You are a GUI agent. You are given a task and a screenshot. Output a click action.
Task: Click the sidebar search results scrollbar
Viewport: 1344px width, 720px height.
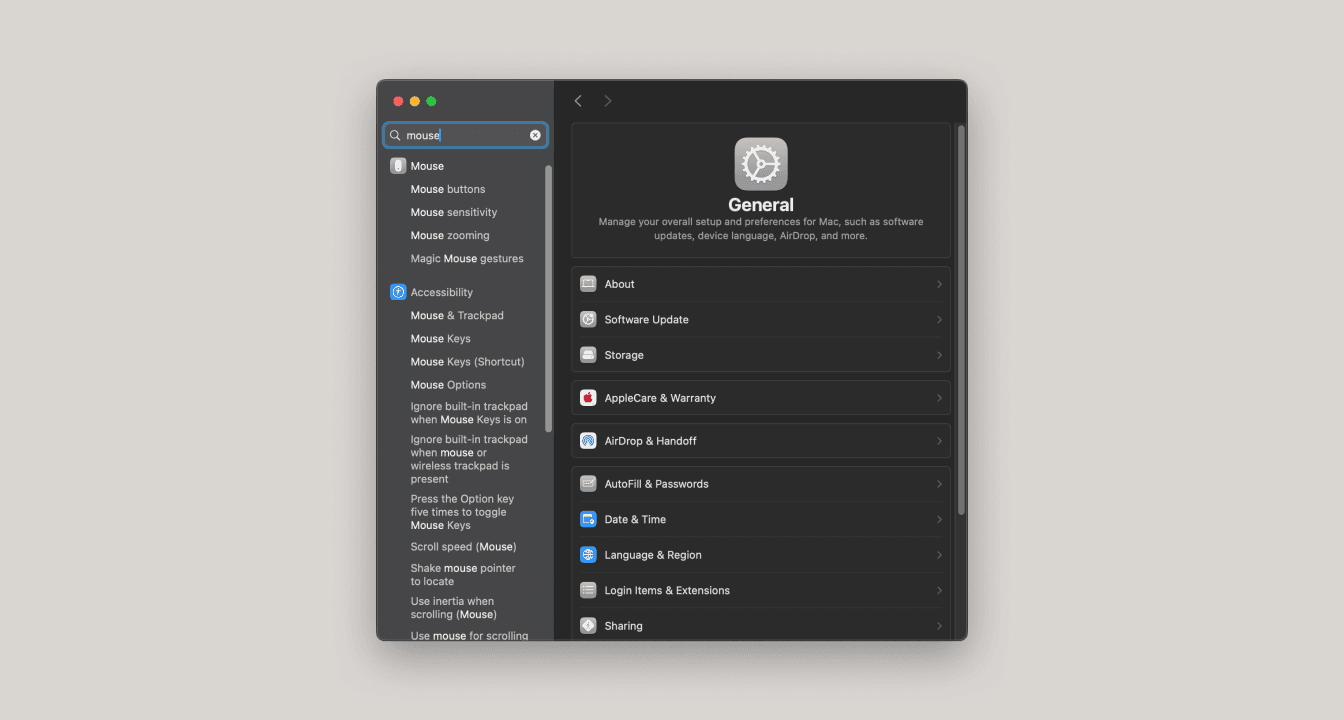point(548,298)
